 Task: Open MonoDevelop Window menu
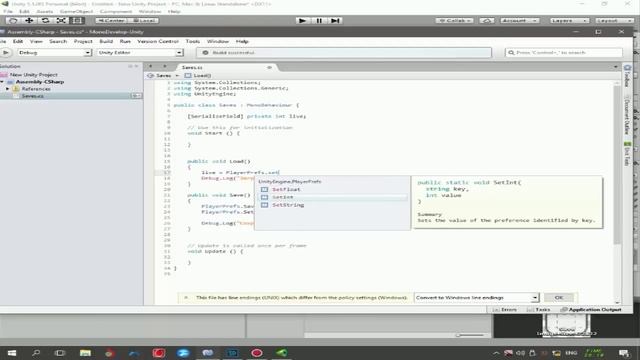(x=218, y=41)
